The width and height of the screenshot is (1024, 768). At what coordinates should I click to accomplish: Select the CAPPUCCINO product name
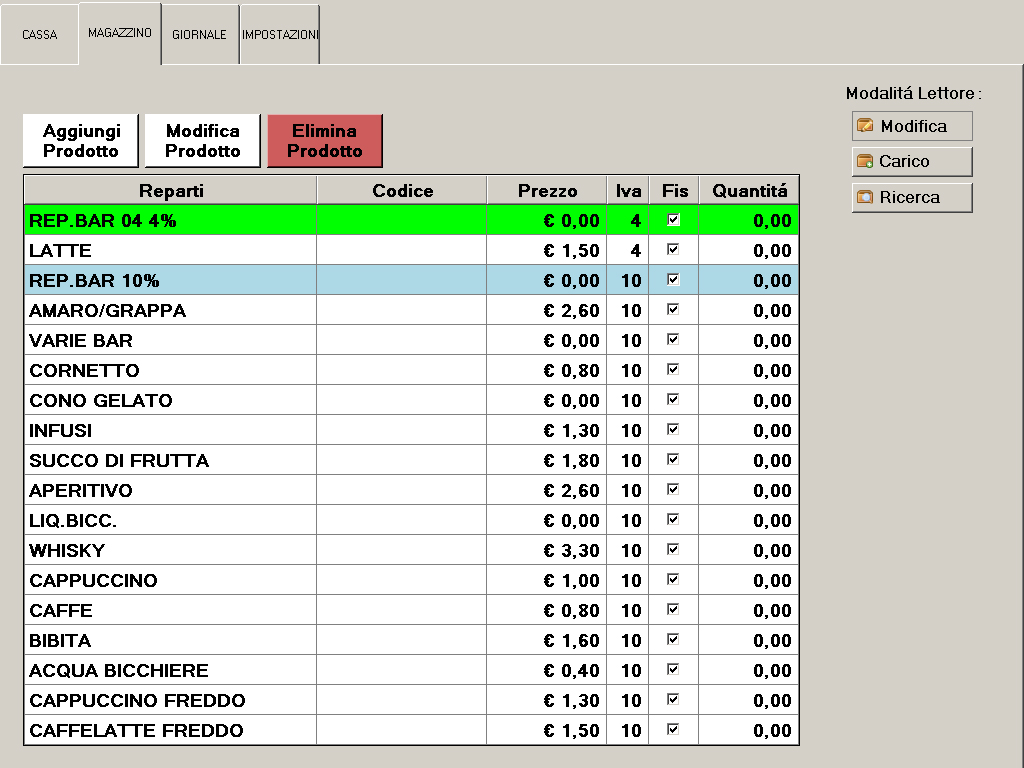(93, 581)
